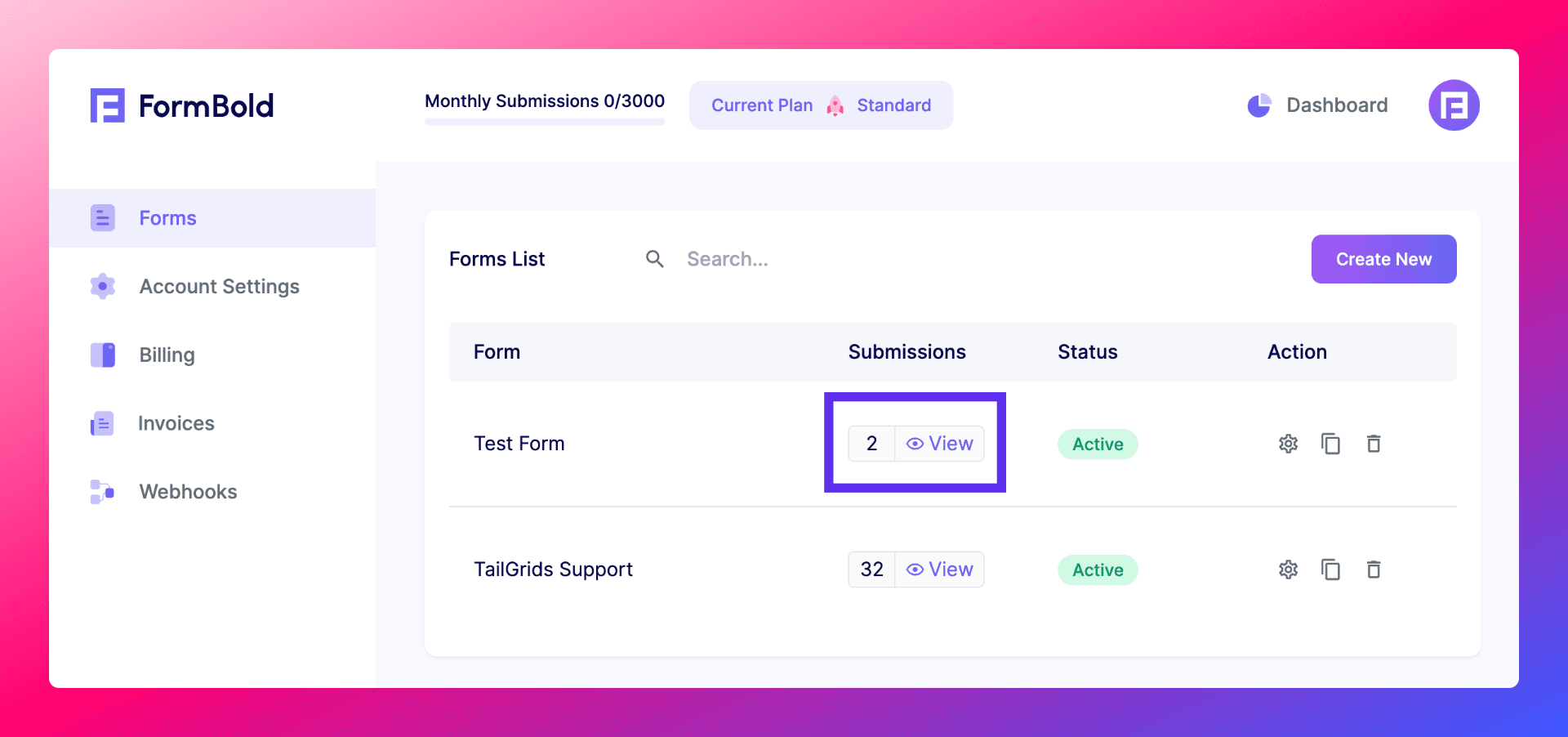Viewport: 1568px width, 737px height.
Task: Open Account Settings via its gear icon
Action: pyautogui.click(x=102, y=286)
